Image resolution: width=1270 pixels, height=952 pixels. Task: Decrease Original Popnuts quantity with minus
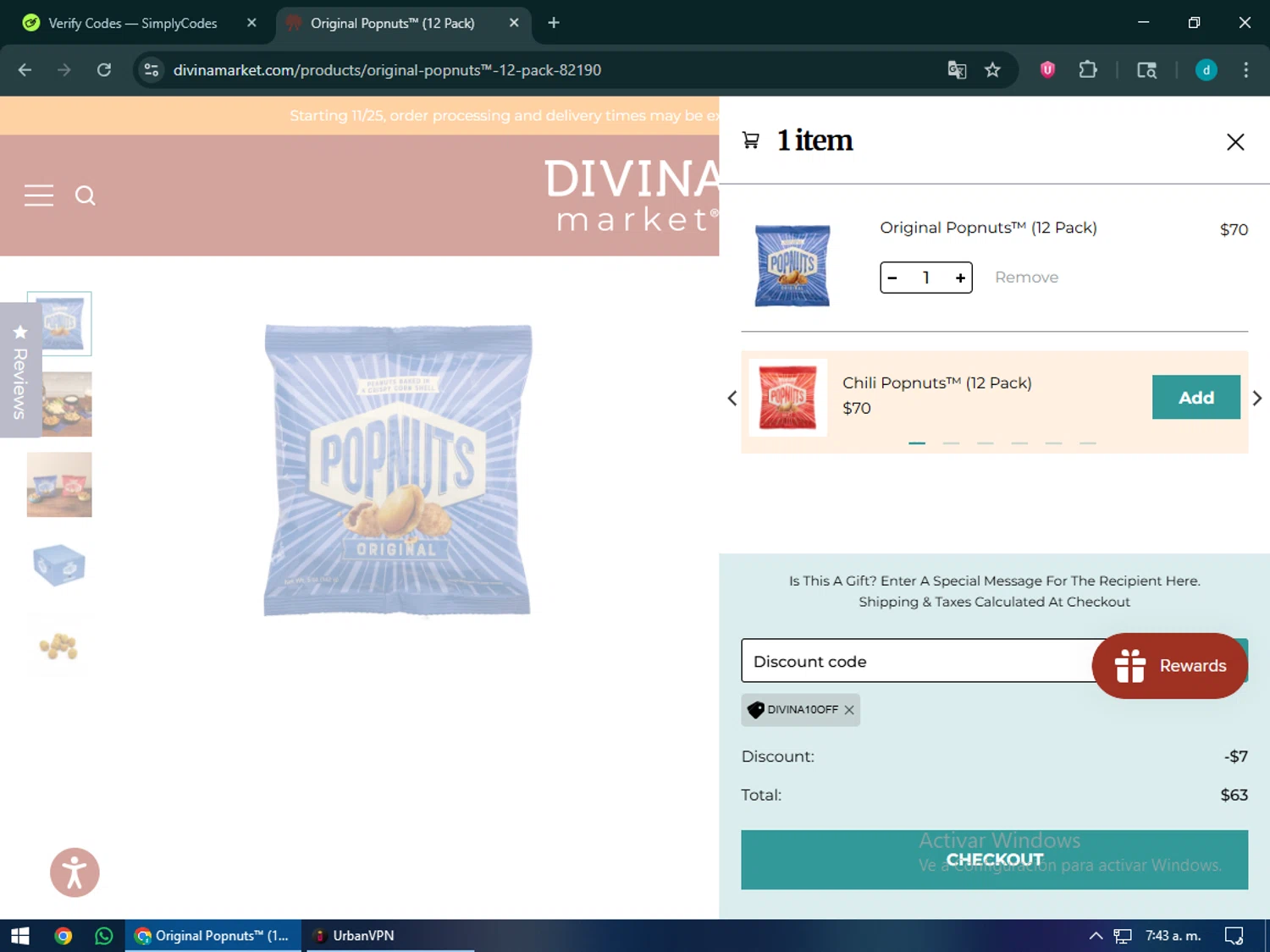pyautogui.click(x=892, y=278)
